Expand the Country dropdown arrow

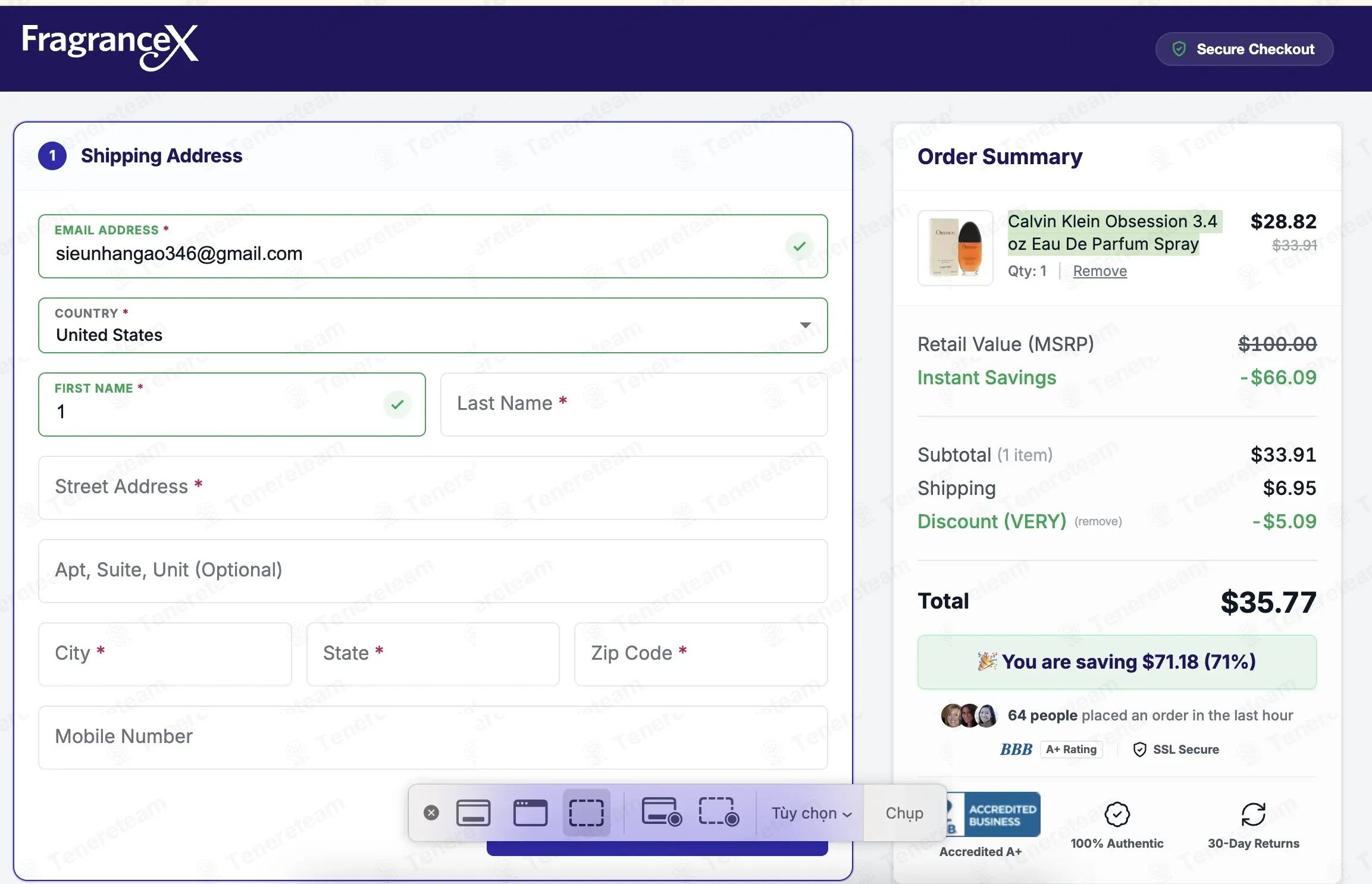pos(806,325)
